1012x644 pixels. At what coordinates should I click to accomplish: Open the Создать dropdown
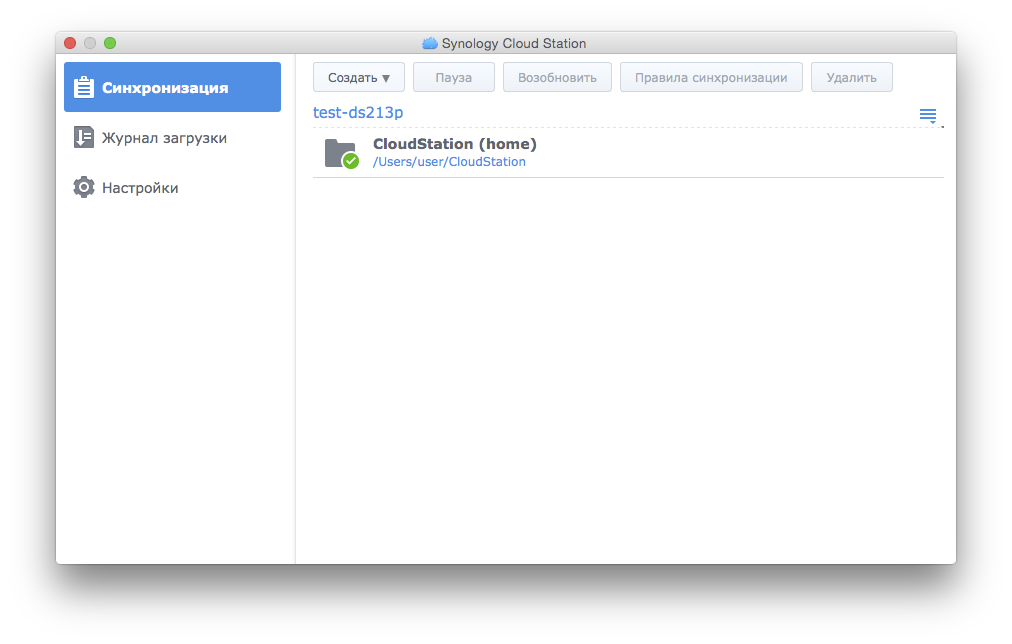pos(359,77)
